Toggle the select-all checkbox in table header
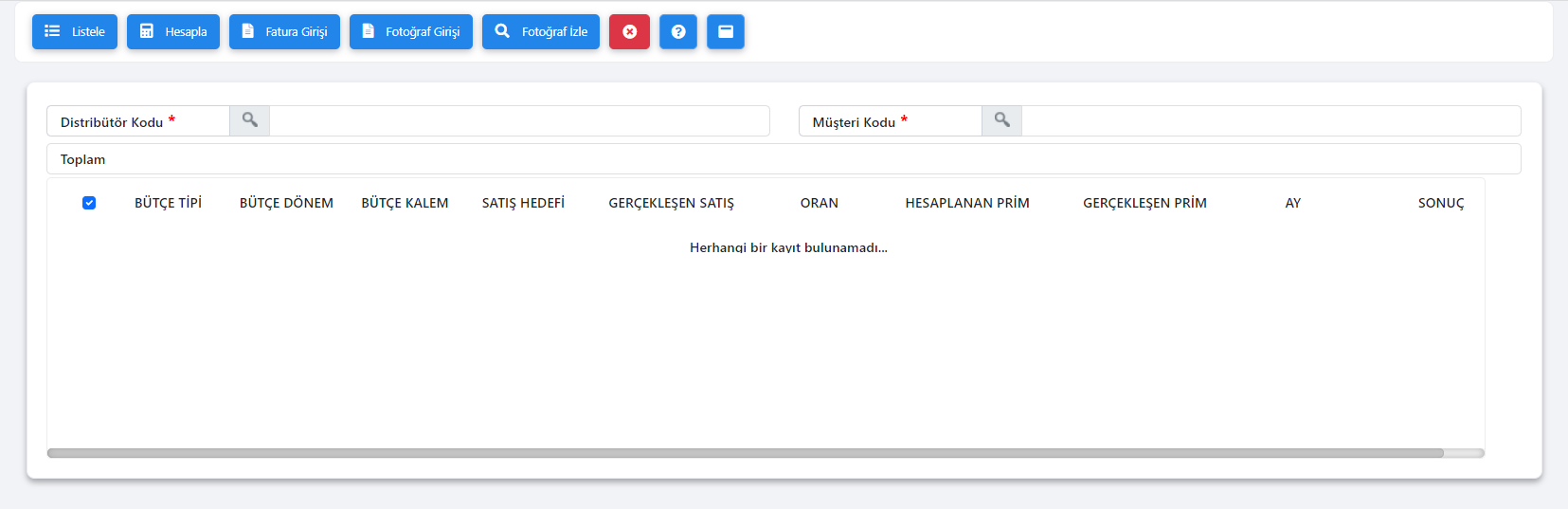Image resolution: width=1568 pixels, height=509 pixels. point(89,203)
